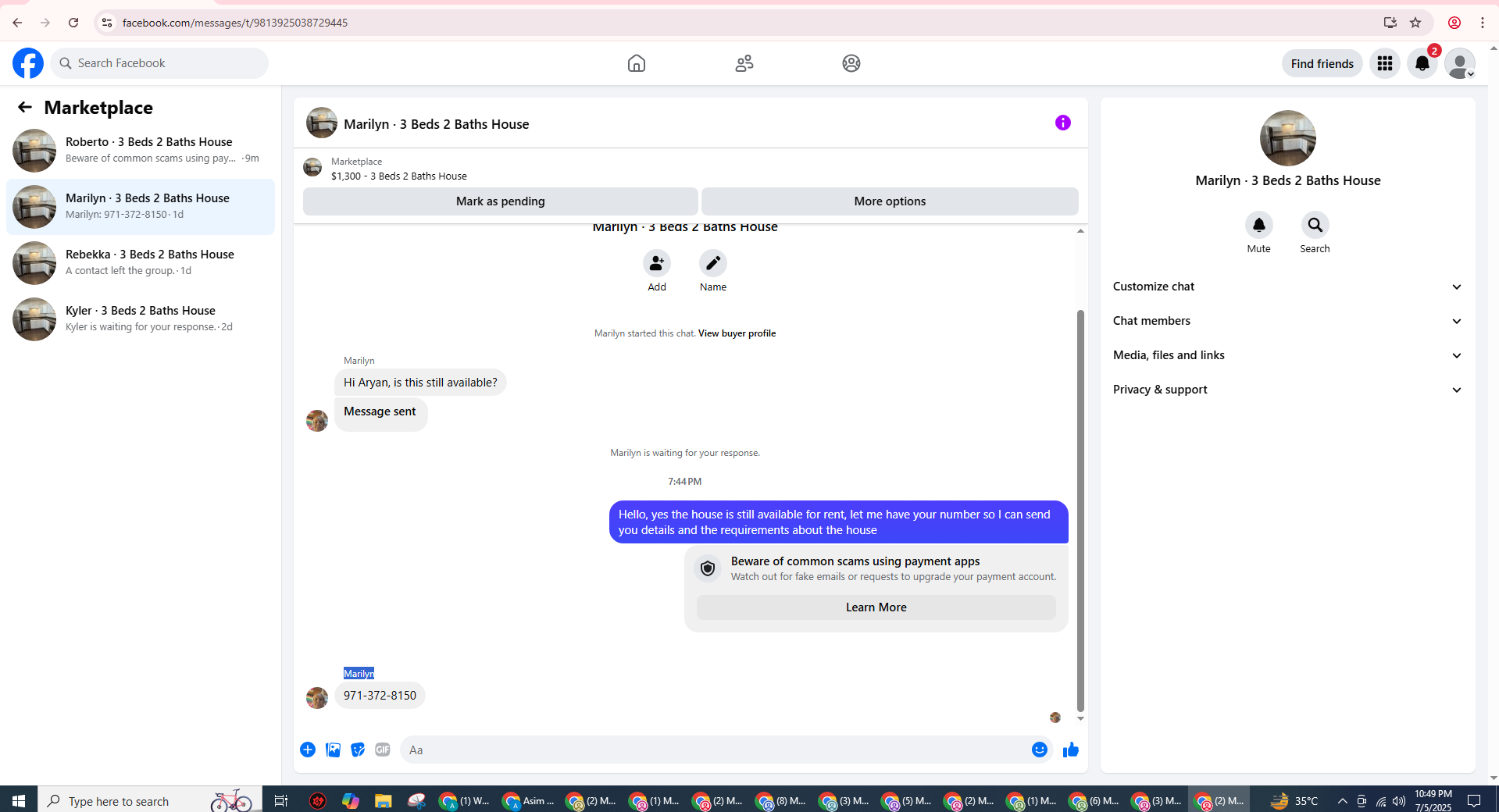Click the Search Facebook field
1499x812 pixels.
pyautogui.click(x=160, y=63)
